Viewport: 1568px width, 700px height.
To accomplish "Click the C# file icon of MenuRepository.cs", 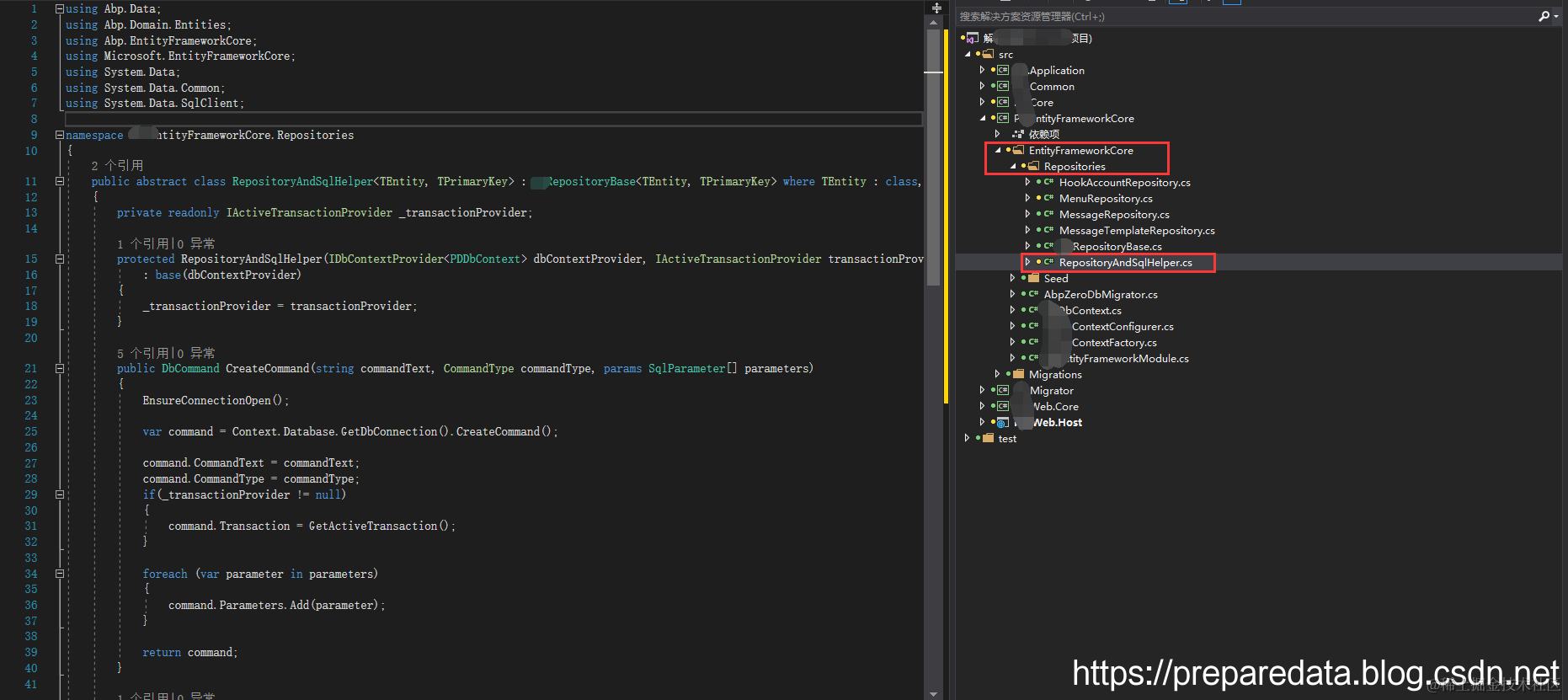I will point(1048,198).
